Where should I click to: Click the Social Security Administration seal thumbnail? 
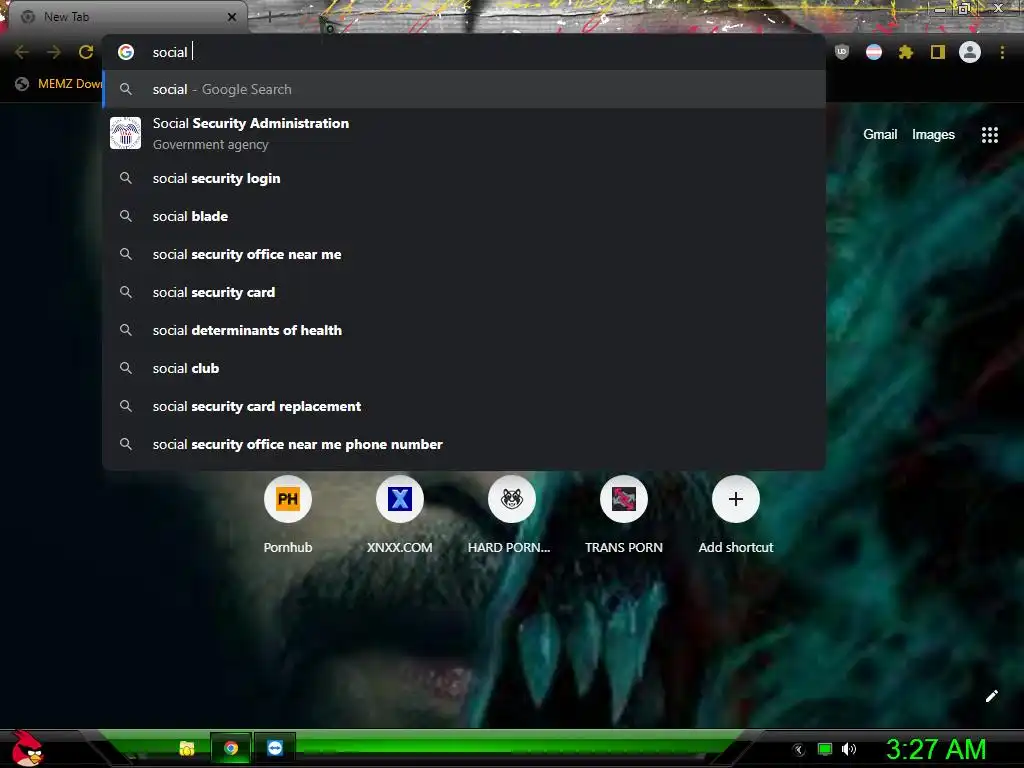[125, 133]
